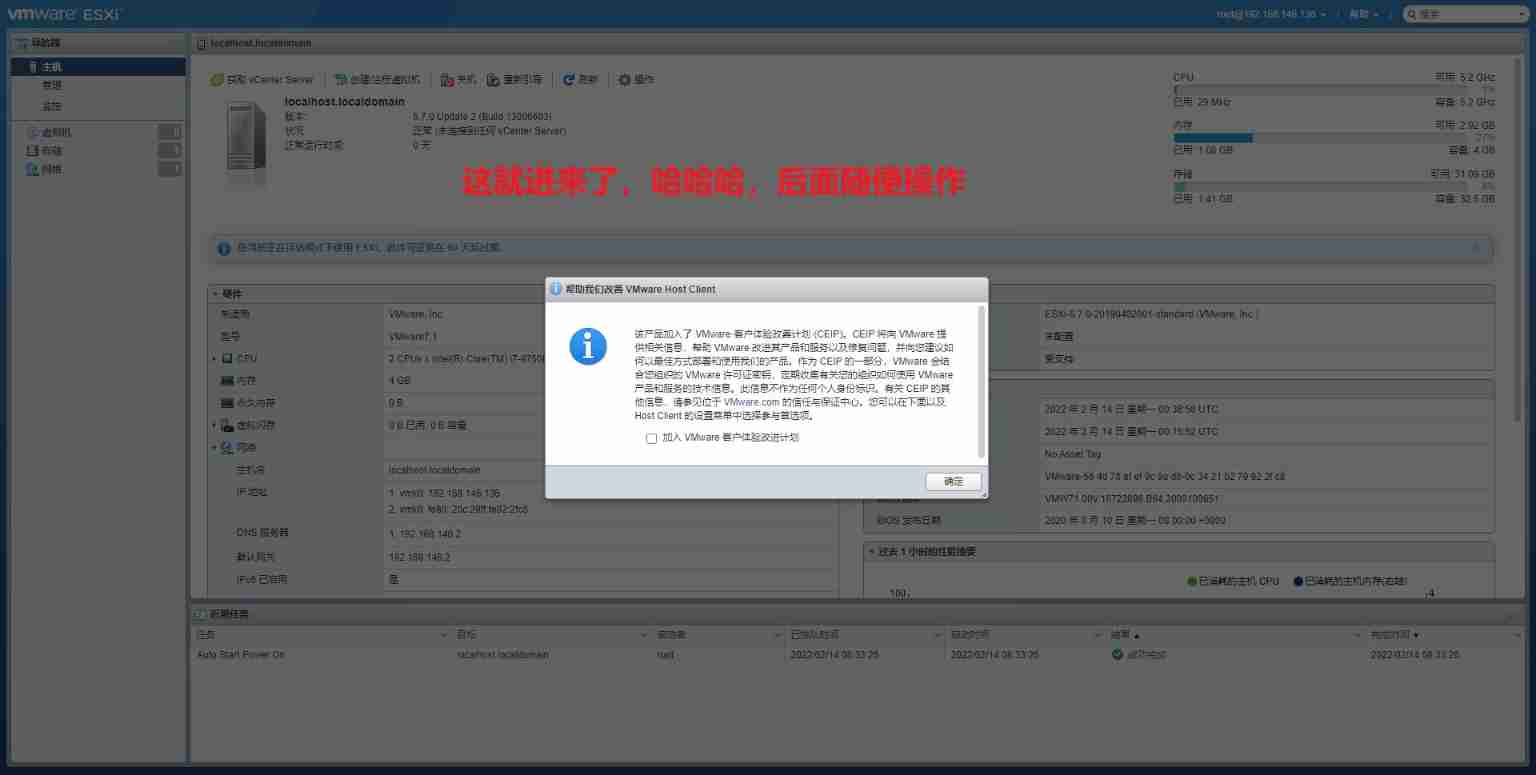The width and height of the screenshot is (1536, 775).
Task: Click the info icon in the evaluation-mode banner
Action: 224,248
